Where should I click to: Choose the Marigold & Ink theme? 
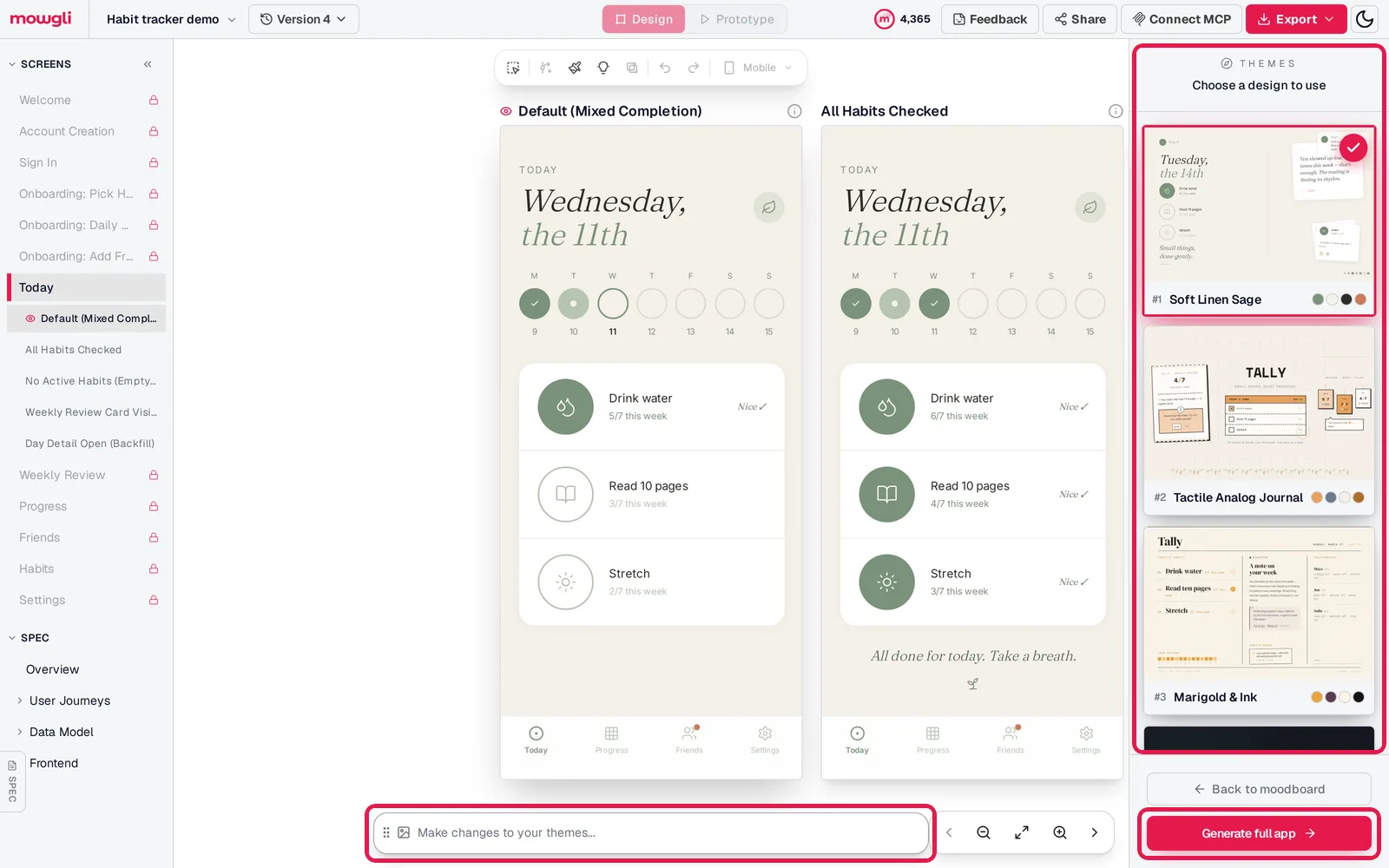point(1259,620)
